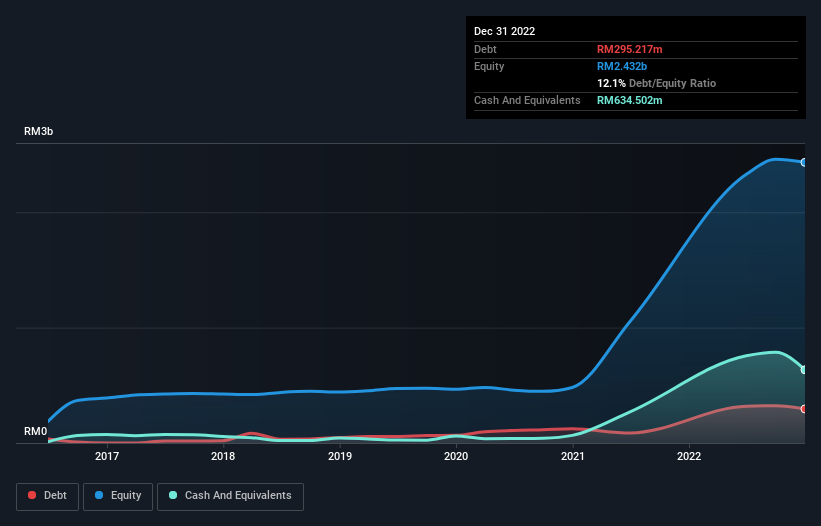Click the Equity row label in tooltip
821x526 pixels.
(x=489, y=66)
